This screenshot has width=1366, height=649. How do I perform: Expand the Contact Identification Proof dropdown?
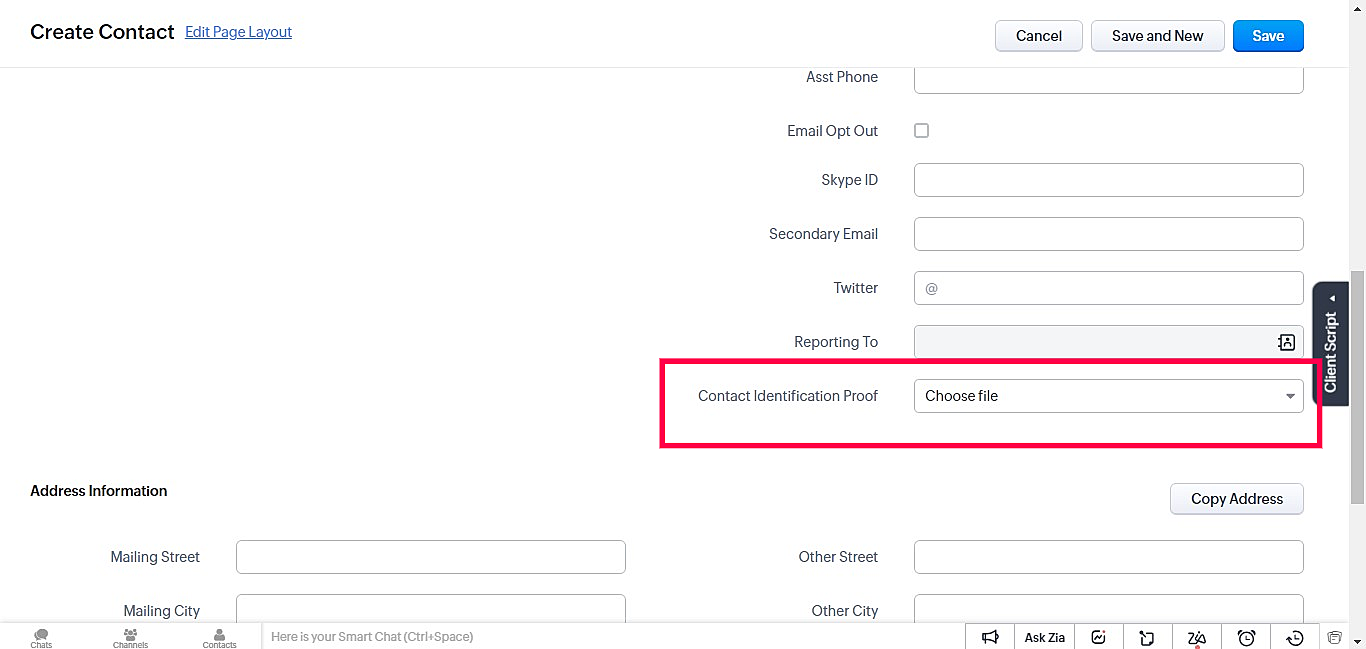pos(1108,396)
